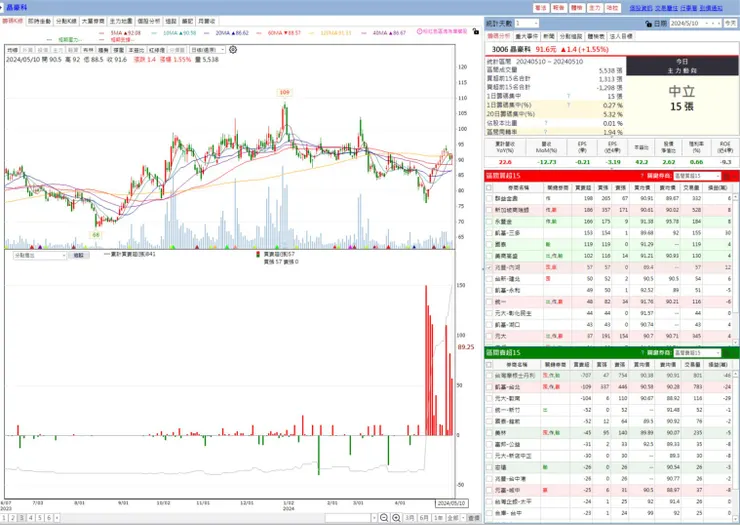Toggle the 紅綠燈 chart overlay button
Viewport: 740px width, 525px height.
click(x=157, y=50)
